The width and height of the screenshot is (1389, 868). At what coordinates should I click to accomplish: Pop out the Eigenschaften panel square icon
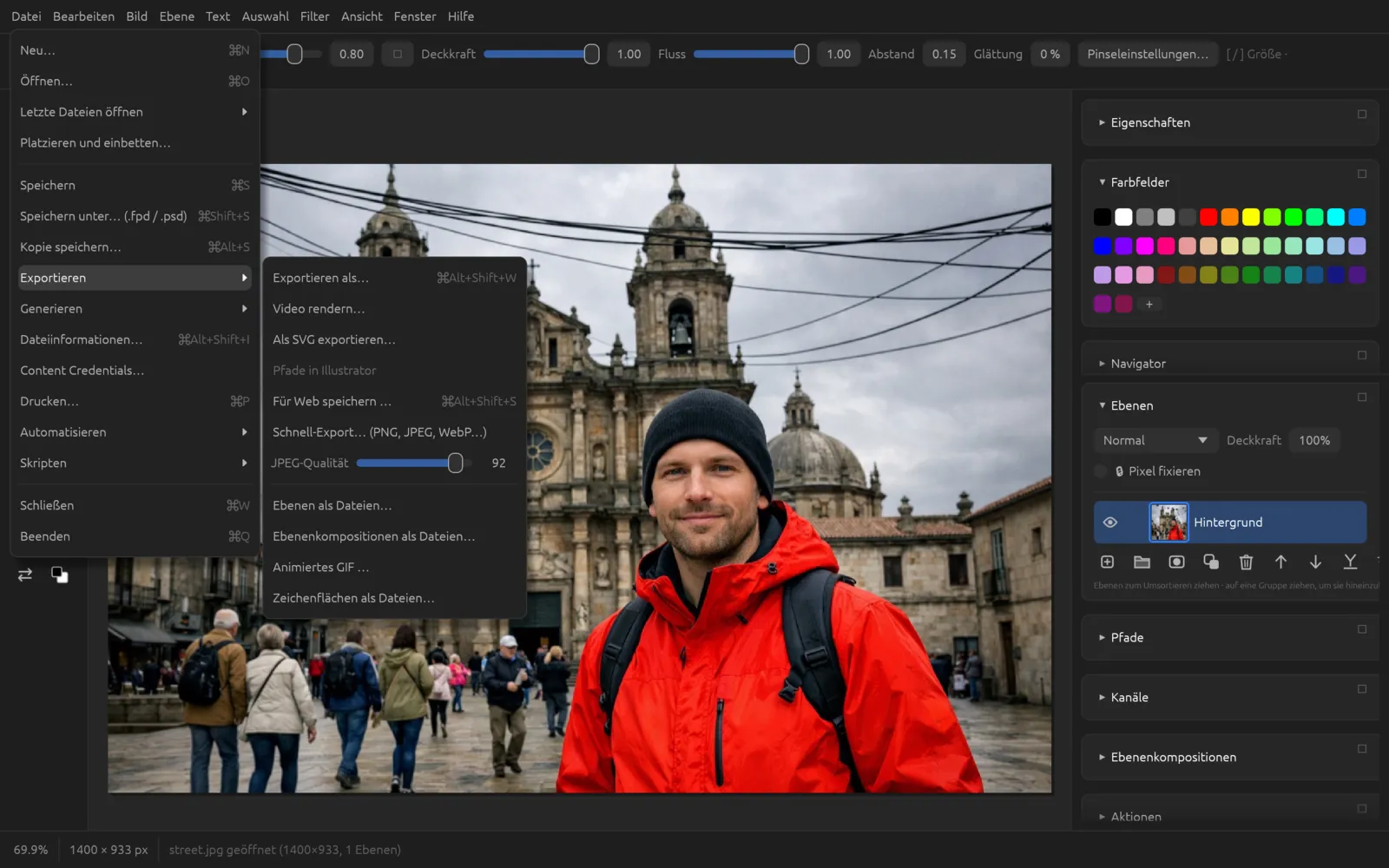(x=1361, y=114)
